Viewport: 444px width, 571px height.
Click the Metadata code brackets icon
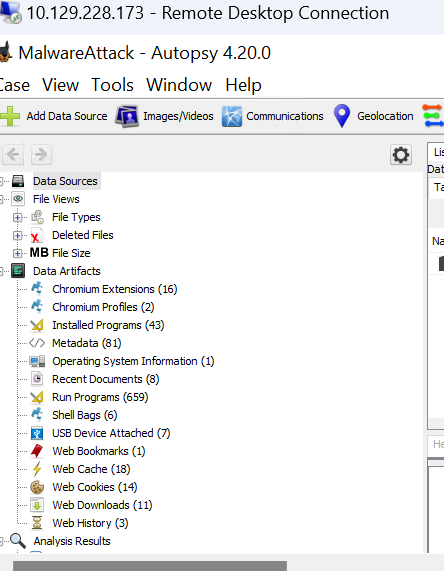click(x=37, y=343)
